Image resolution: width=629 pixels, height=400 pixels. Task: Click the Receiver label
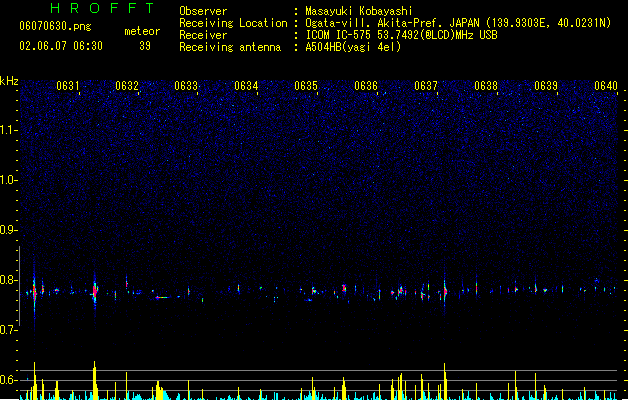(203, 35)
